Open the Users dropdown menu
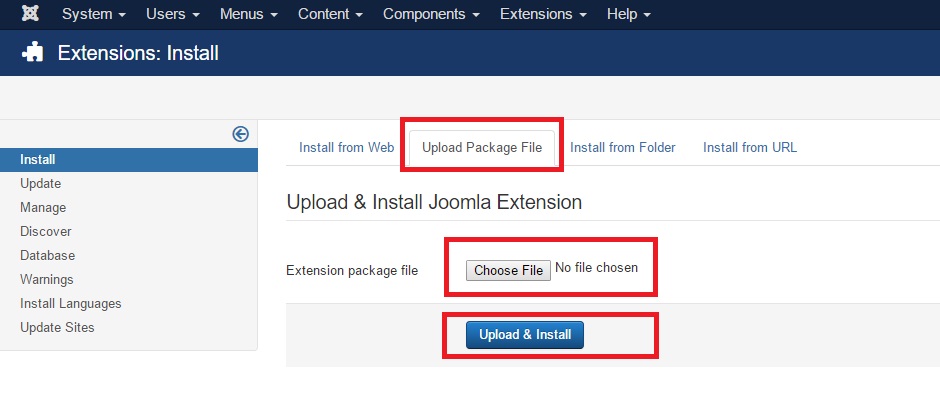The height and width of the screenshot is (401, 940). click(x=173, y=14)
